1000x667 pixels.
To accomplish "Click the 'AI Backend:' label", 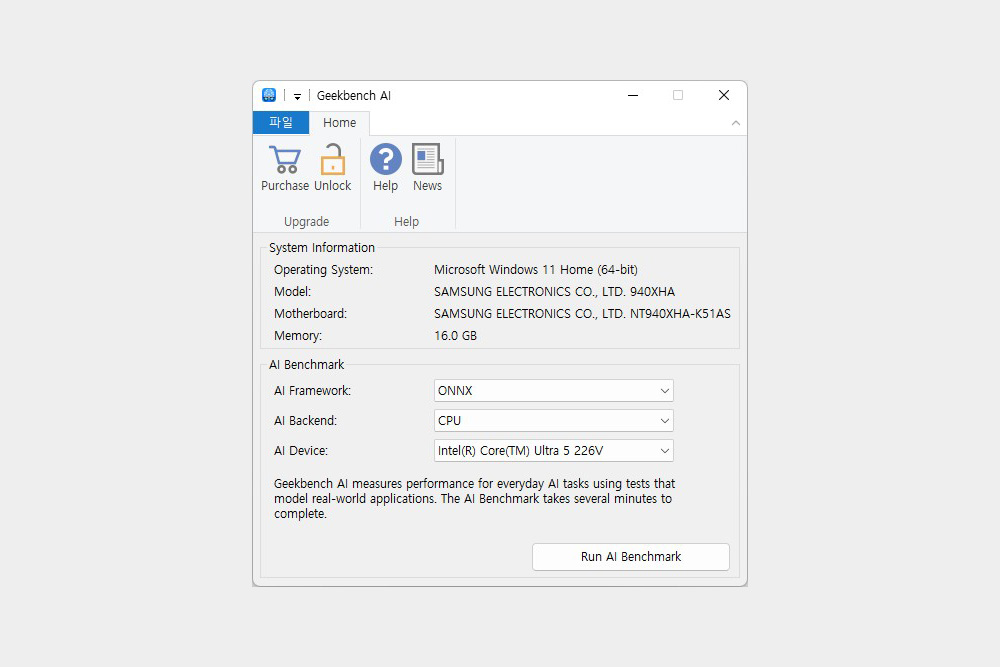I will 305,421.
